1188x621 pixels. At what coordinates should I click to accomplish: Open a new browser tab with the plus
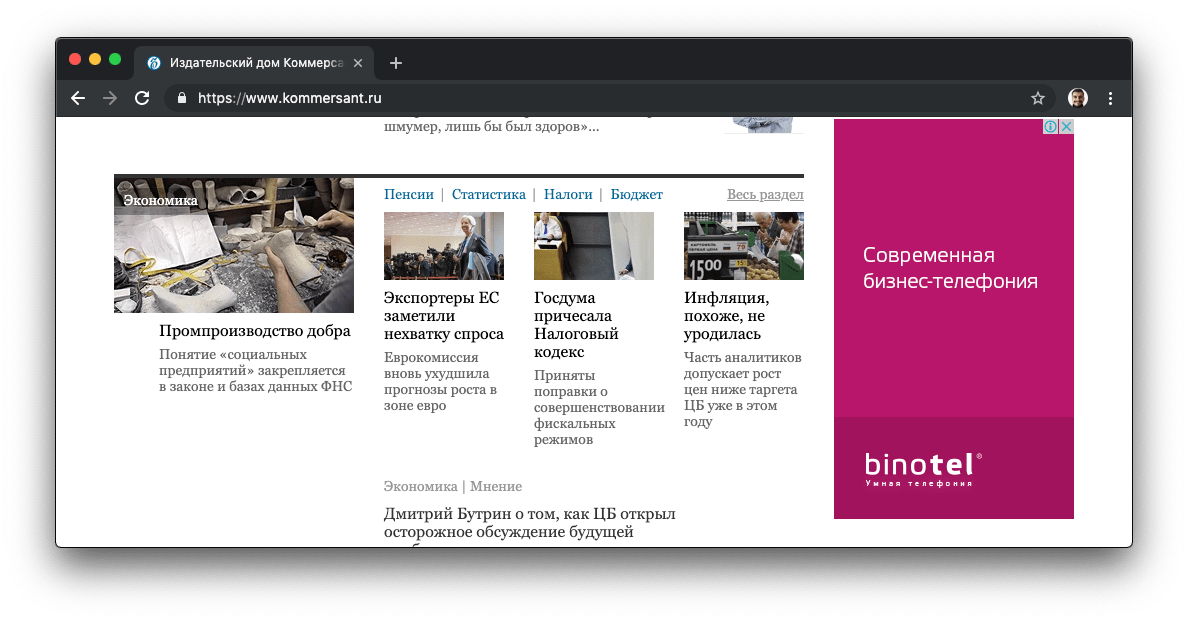pyautogui.click(x=395, y=62)
